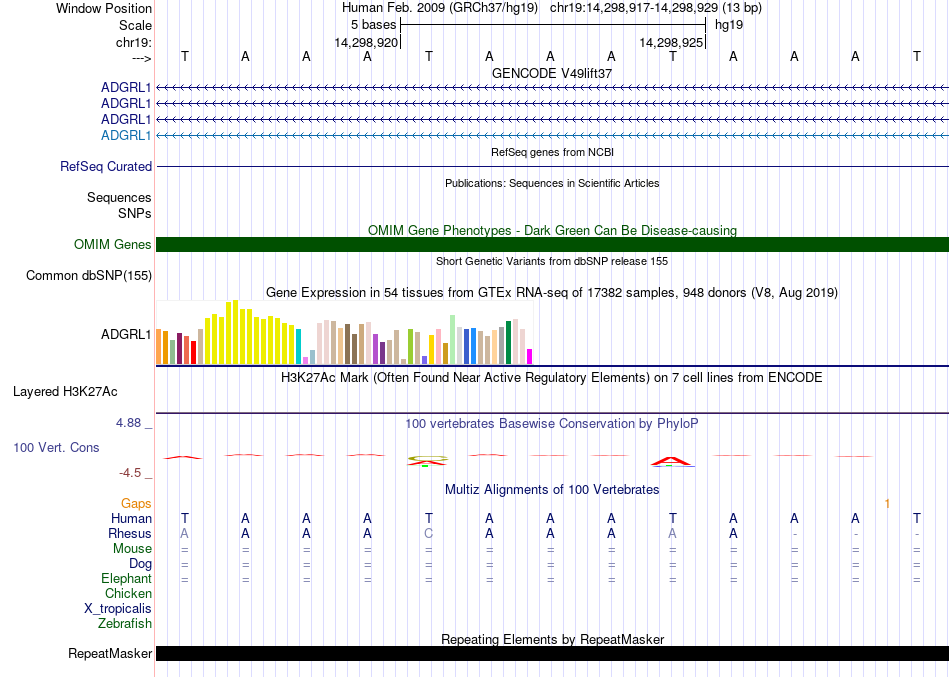Click the cyan bar in GTEx expression chart
Viewport: 950px width, 677px height.
tap(299, 346)
